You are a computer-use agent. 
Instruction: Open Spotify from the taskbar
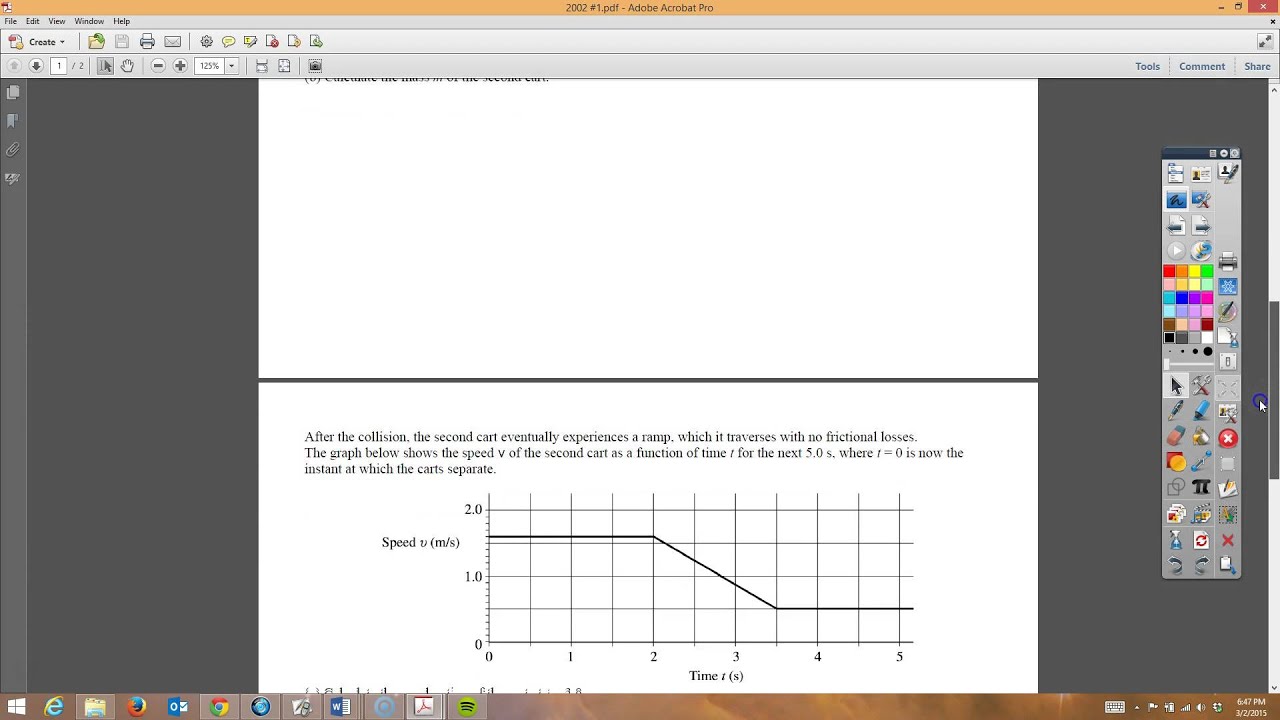tap(466, 707)
